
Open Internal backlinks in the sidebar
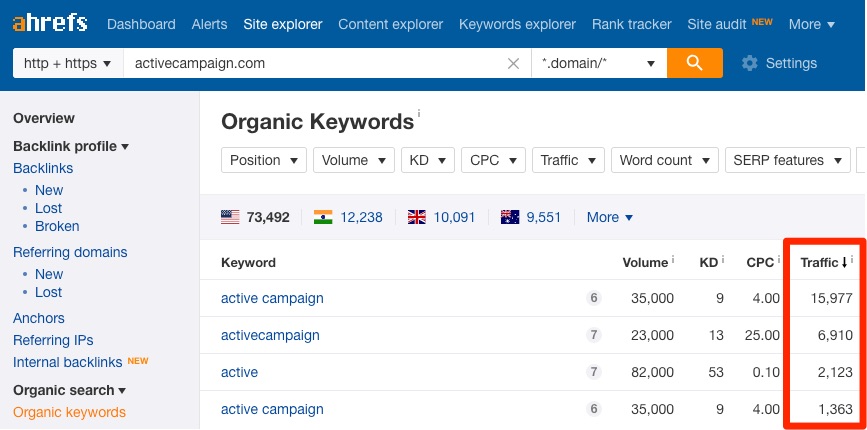pyautogui.click(x=67, y=363)
